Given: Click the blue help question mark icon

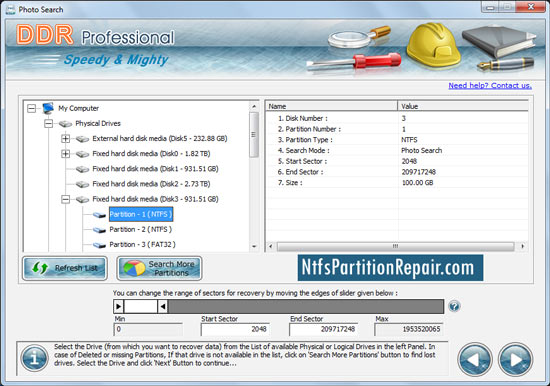Looking at the screenshot, I should (454, 306).
